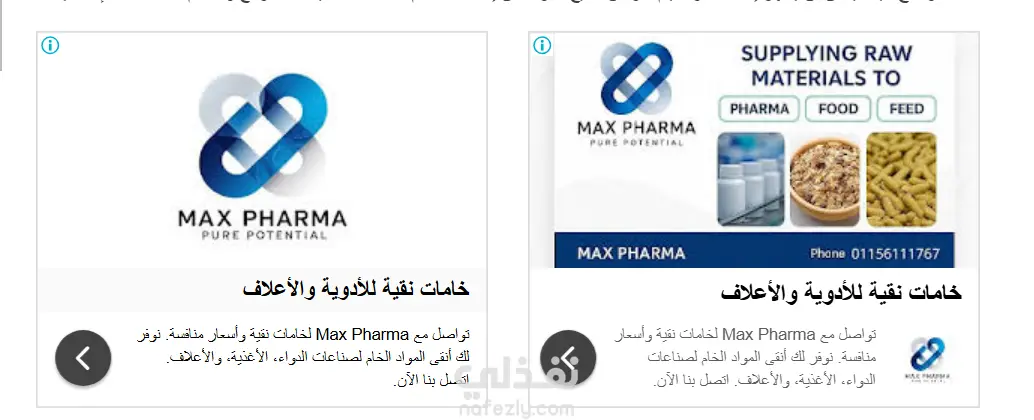
Task: Click the info icon on right ad
Action: (x=542, y=45)
